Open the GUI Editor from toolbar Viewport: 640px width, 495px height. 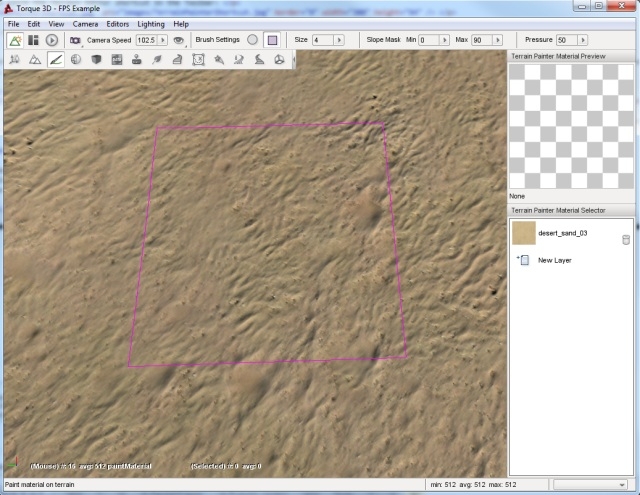tap(33, 40)
